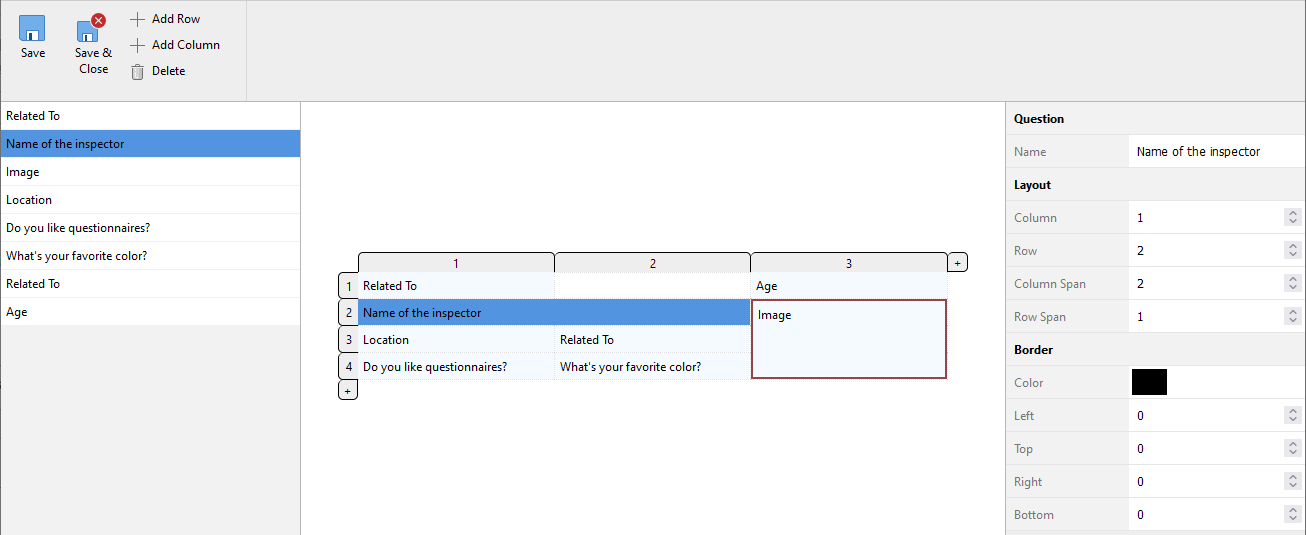Open the border Color swatch picker
Screen dimensions: 1306x535
(1149, 382)
